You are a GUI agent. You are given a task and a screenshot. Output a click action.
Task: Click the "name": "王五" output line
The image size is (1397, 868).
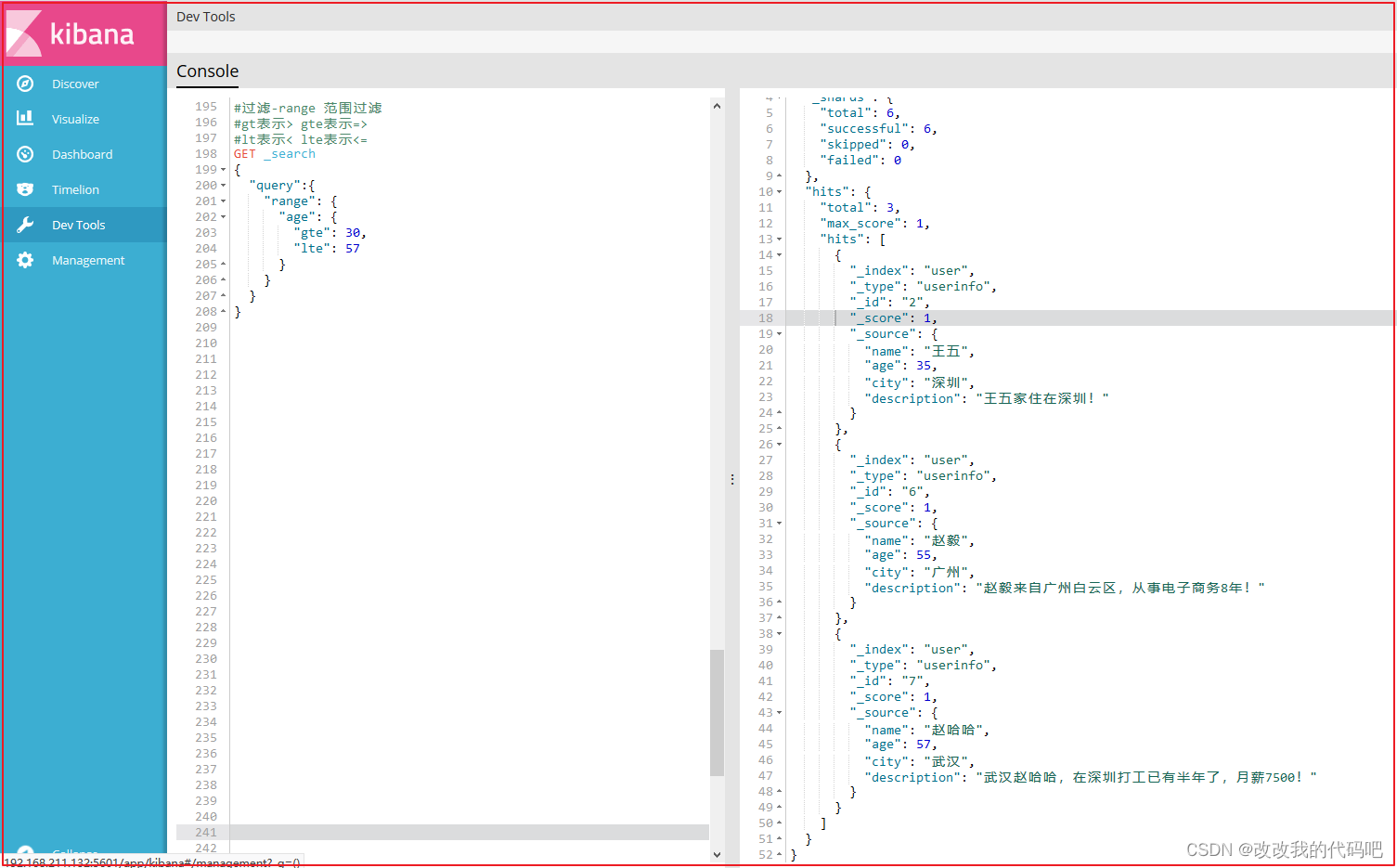pyautogui.click(x=919, y=351)
